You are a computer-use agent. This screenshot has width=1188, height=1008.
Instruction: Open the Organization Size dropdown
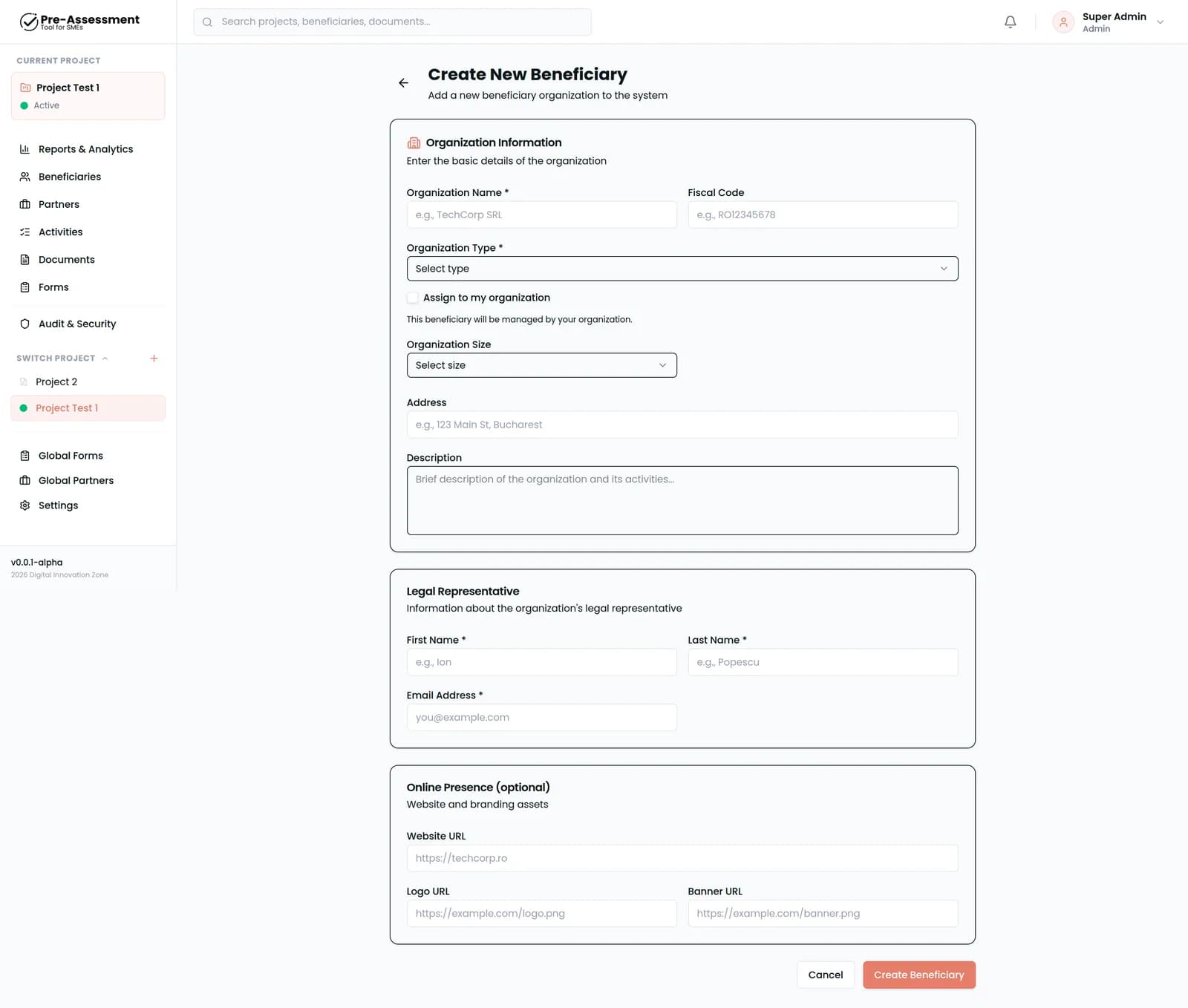point(541,365)
